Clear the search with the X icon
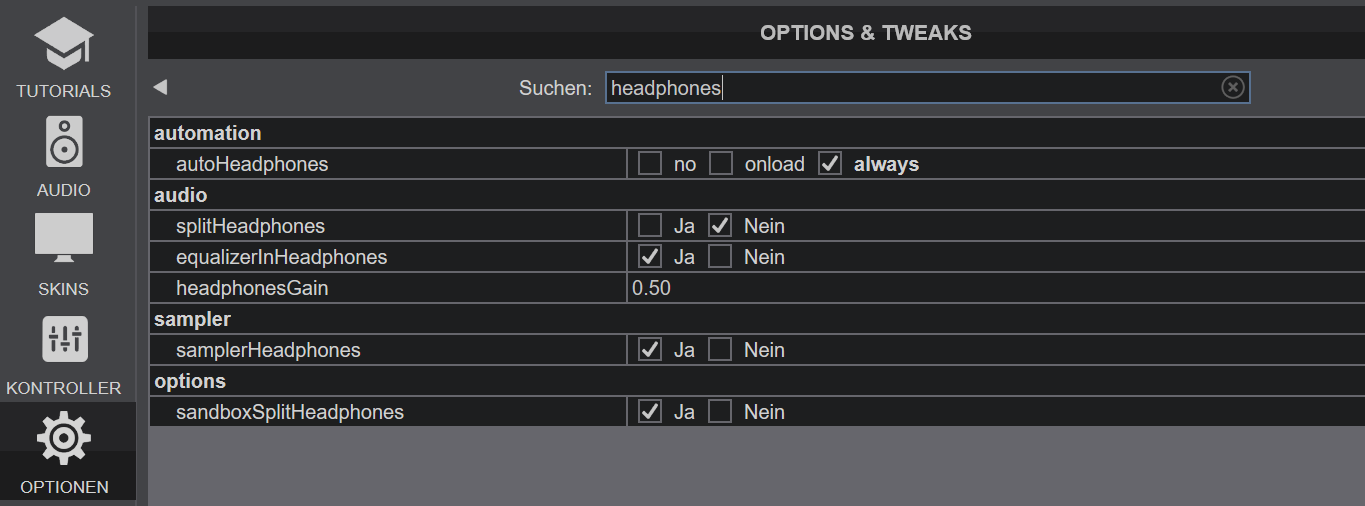The height and width of the screenshot is (506, 1365). (1233, 88)
